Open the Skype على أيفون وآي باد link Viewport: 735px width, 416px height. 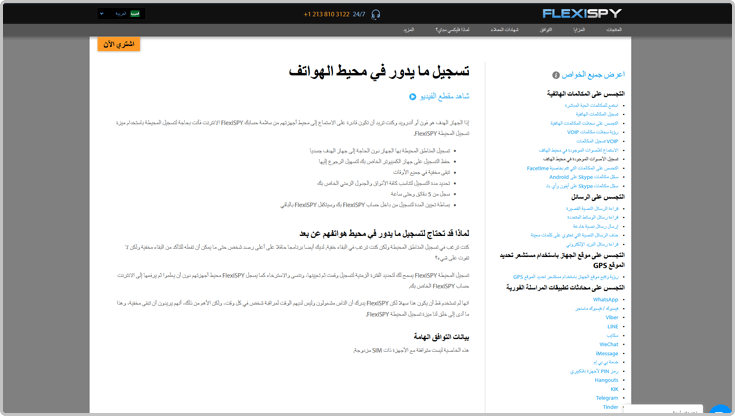(x=582, y=186)
